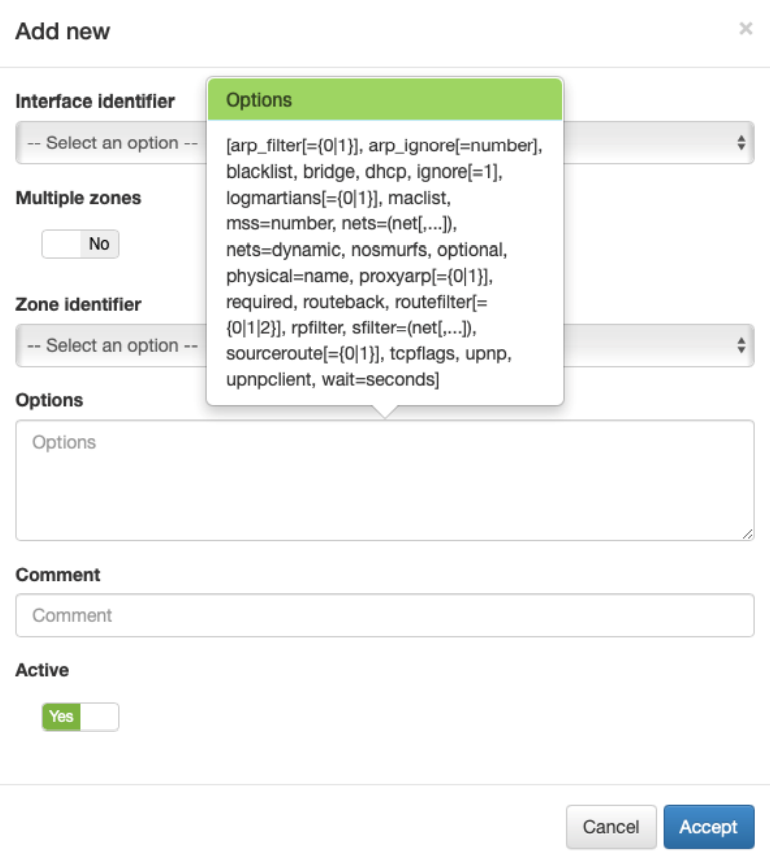Click the Interface identifier dropdown up-down arrows
Viewport: 770px width, 862px height.
click(741, 143)
